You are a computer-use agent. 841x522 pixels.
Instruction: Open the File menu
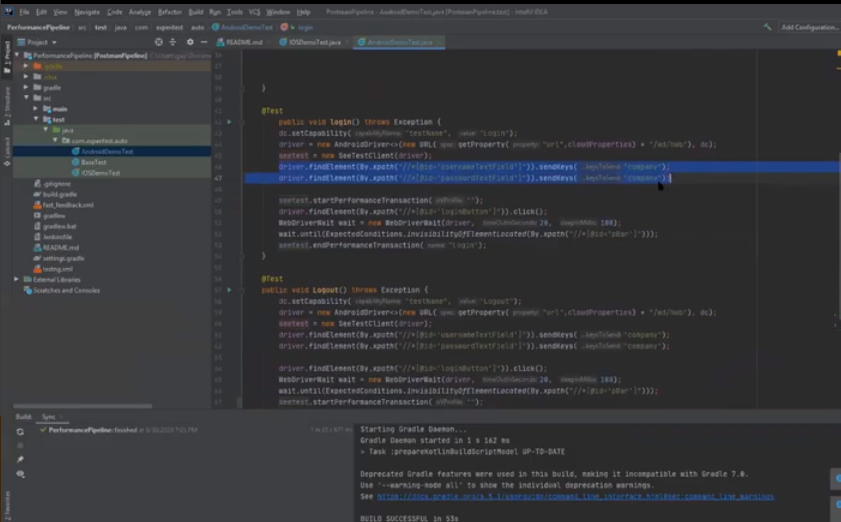pos(24,12)
